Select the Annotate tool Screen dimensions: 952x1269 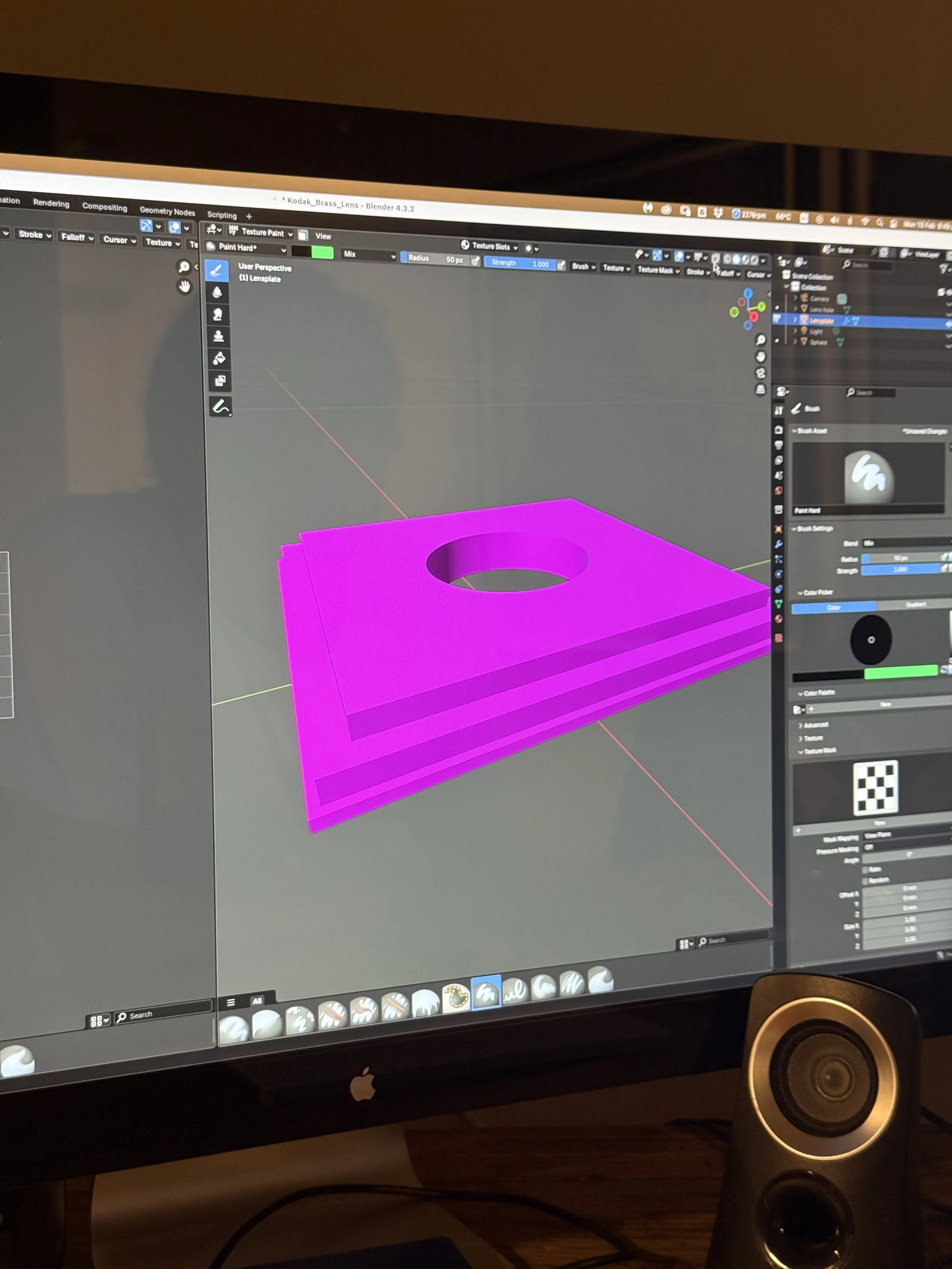point(220,406)
